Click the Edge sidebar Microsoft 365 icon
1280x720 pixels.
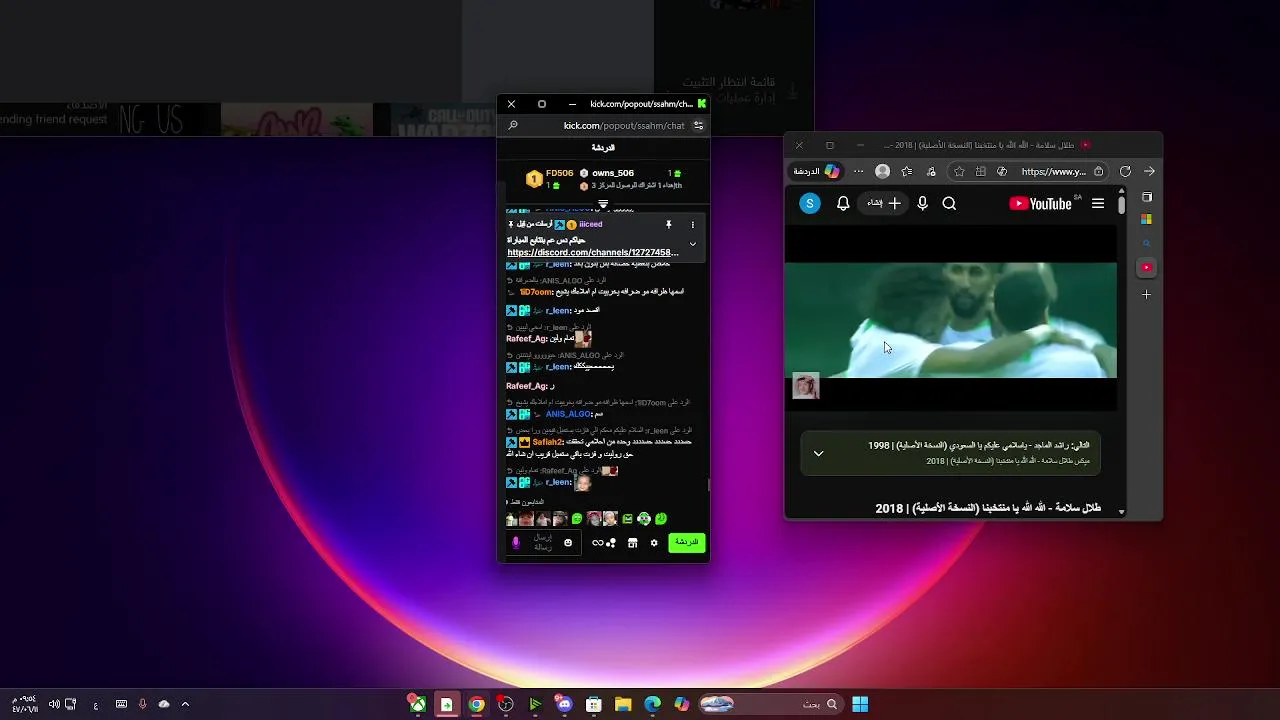pos(1147,220)
